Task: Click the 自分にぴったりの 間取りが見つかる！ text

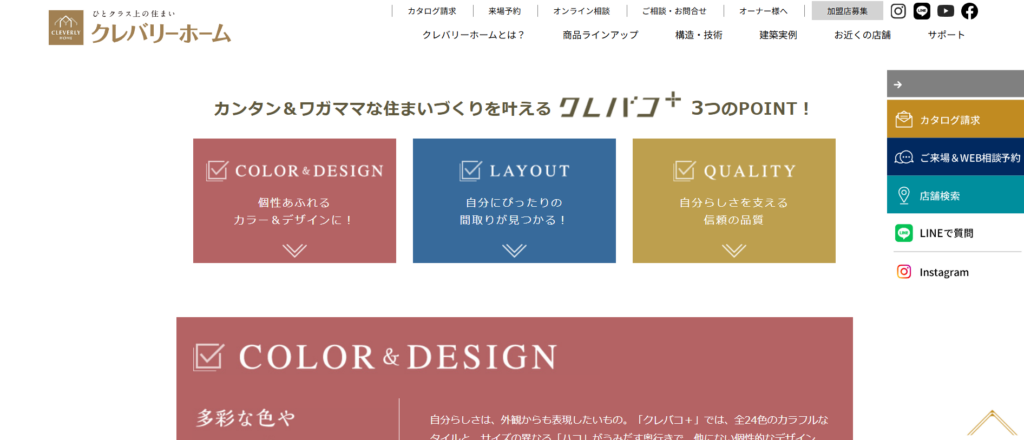Action: click(514, 211)
